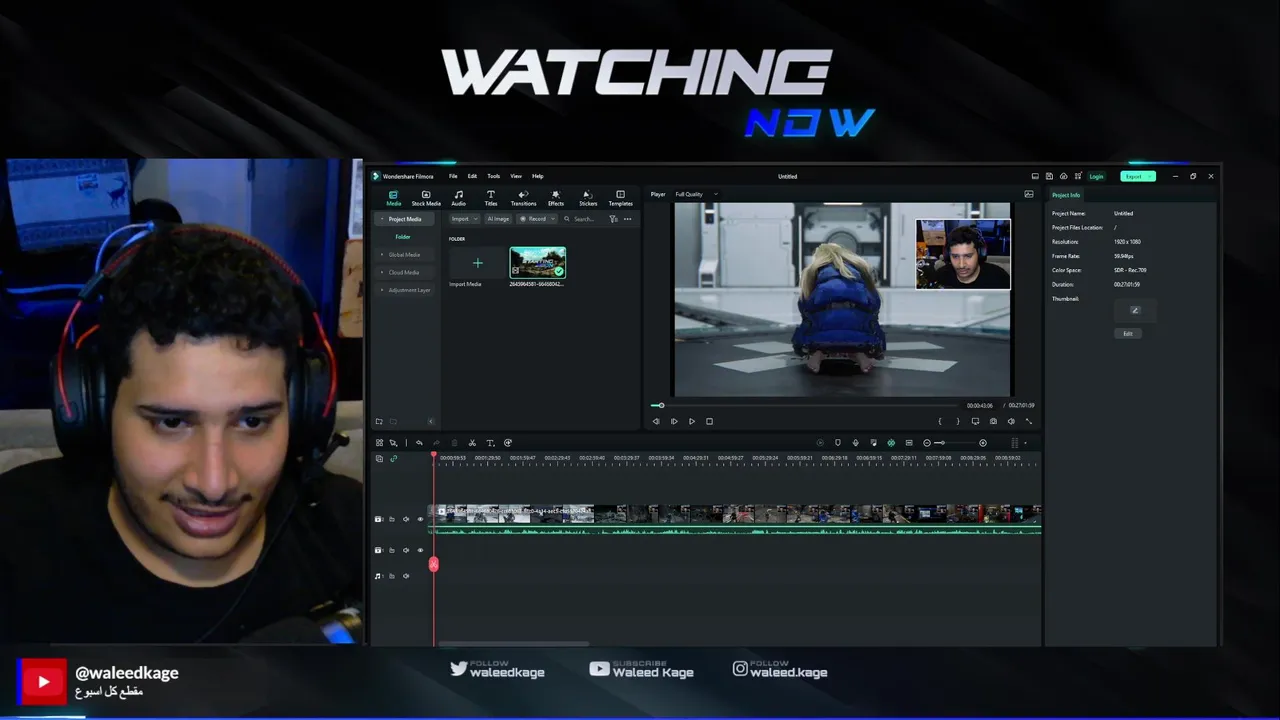Toggle lock on video track 2
Viewport: 1280px width, 720px height.
(x=392, y=519)
